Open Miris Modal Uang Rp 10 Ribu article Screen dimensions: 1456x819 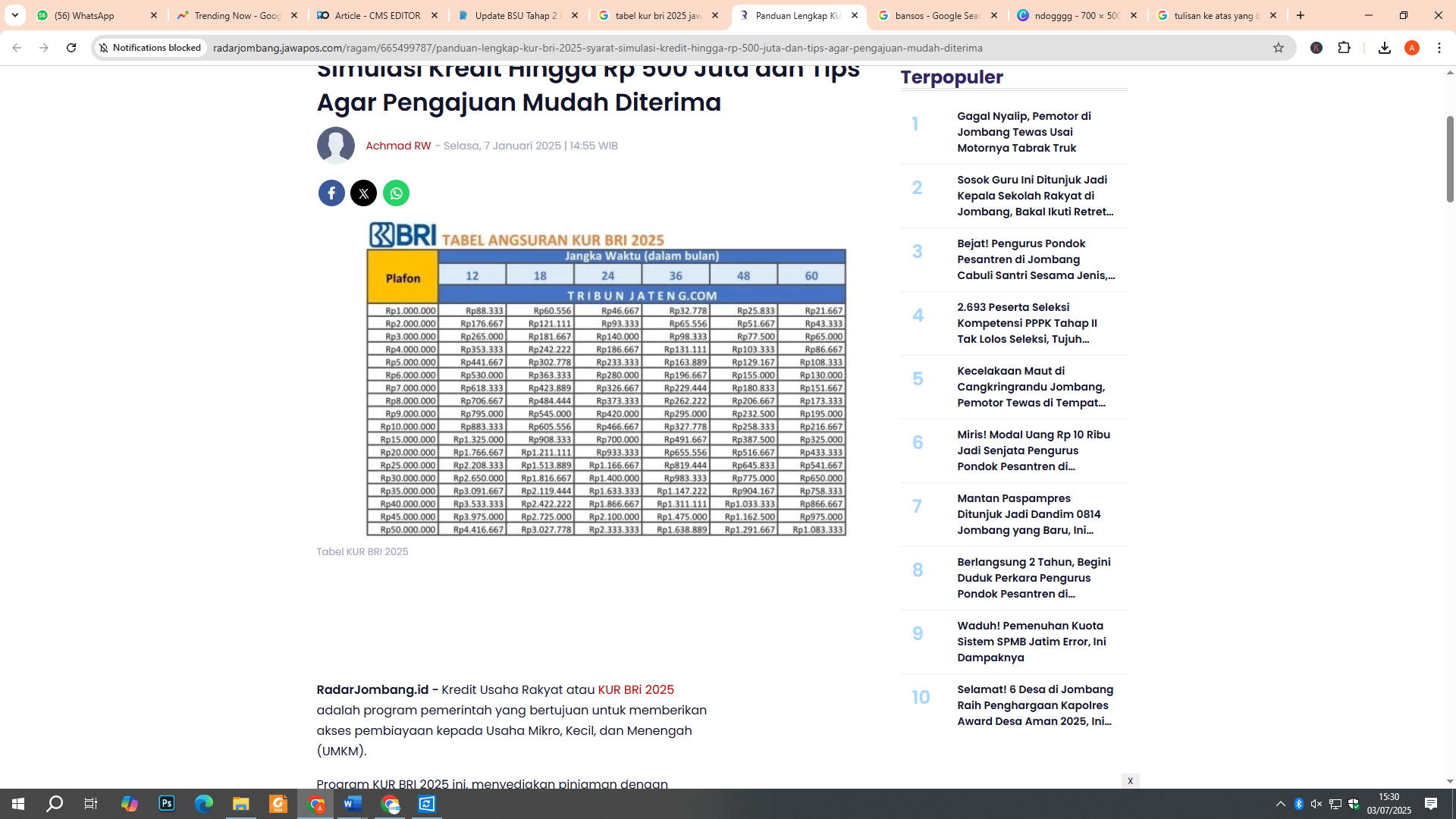pyautogui.click(x=1034, y=450)
